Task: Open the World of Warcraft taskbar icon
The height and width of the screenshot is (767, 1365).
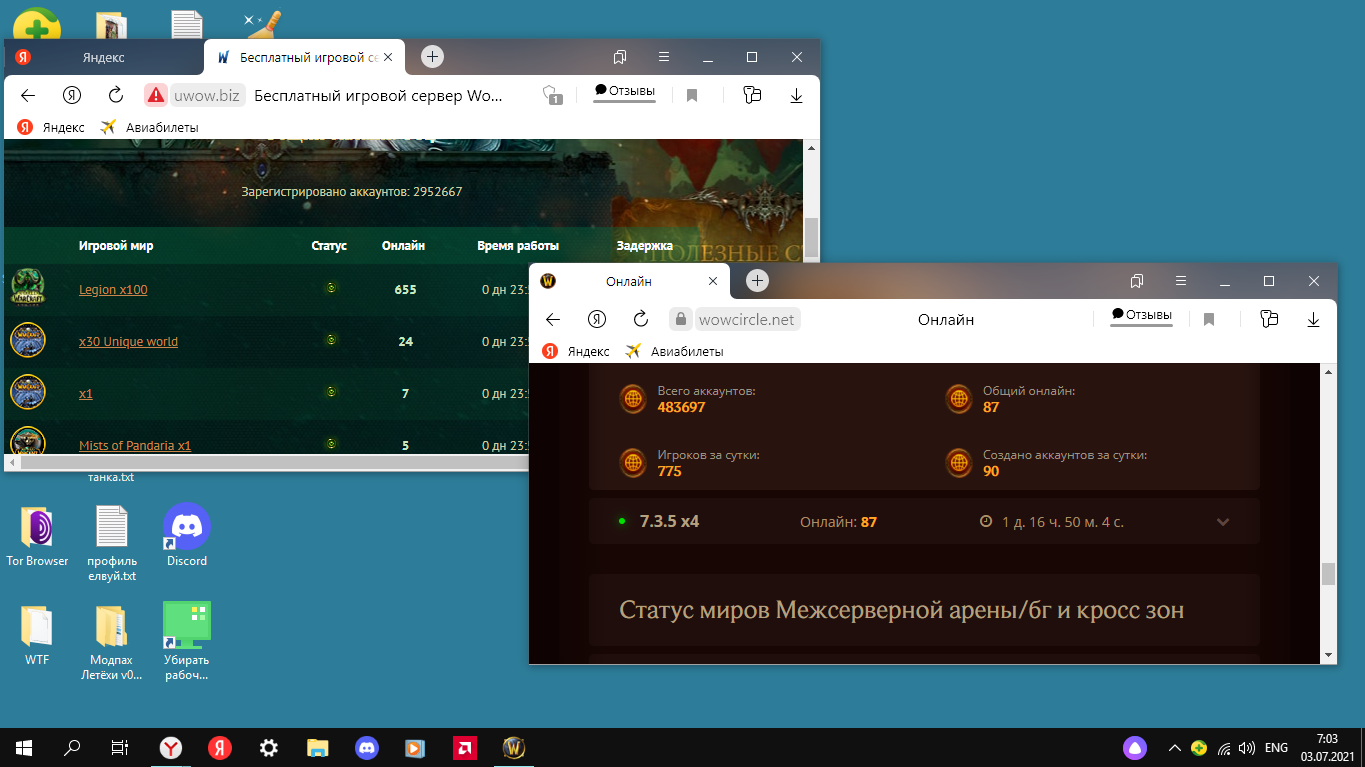Action: click(x=513, y=747)
